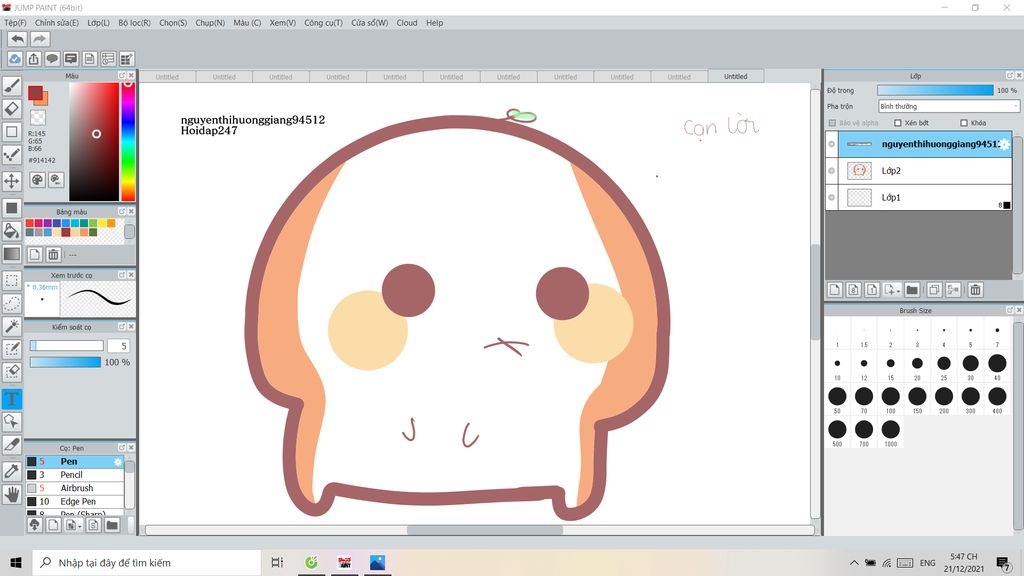The width and height of the screenshot is (1024, 576).
Task: Toggle visibility of layer Lớp2
Action: coord(831,171)
